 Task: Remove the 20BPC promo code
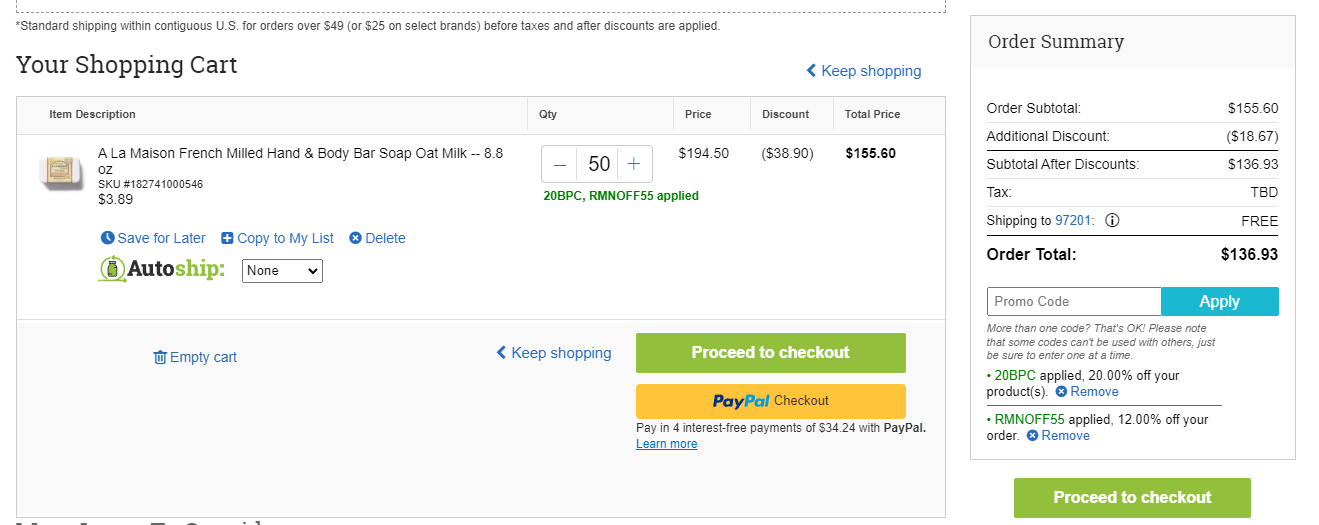tap(1086, 392)
